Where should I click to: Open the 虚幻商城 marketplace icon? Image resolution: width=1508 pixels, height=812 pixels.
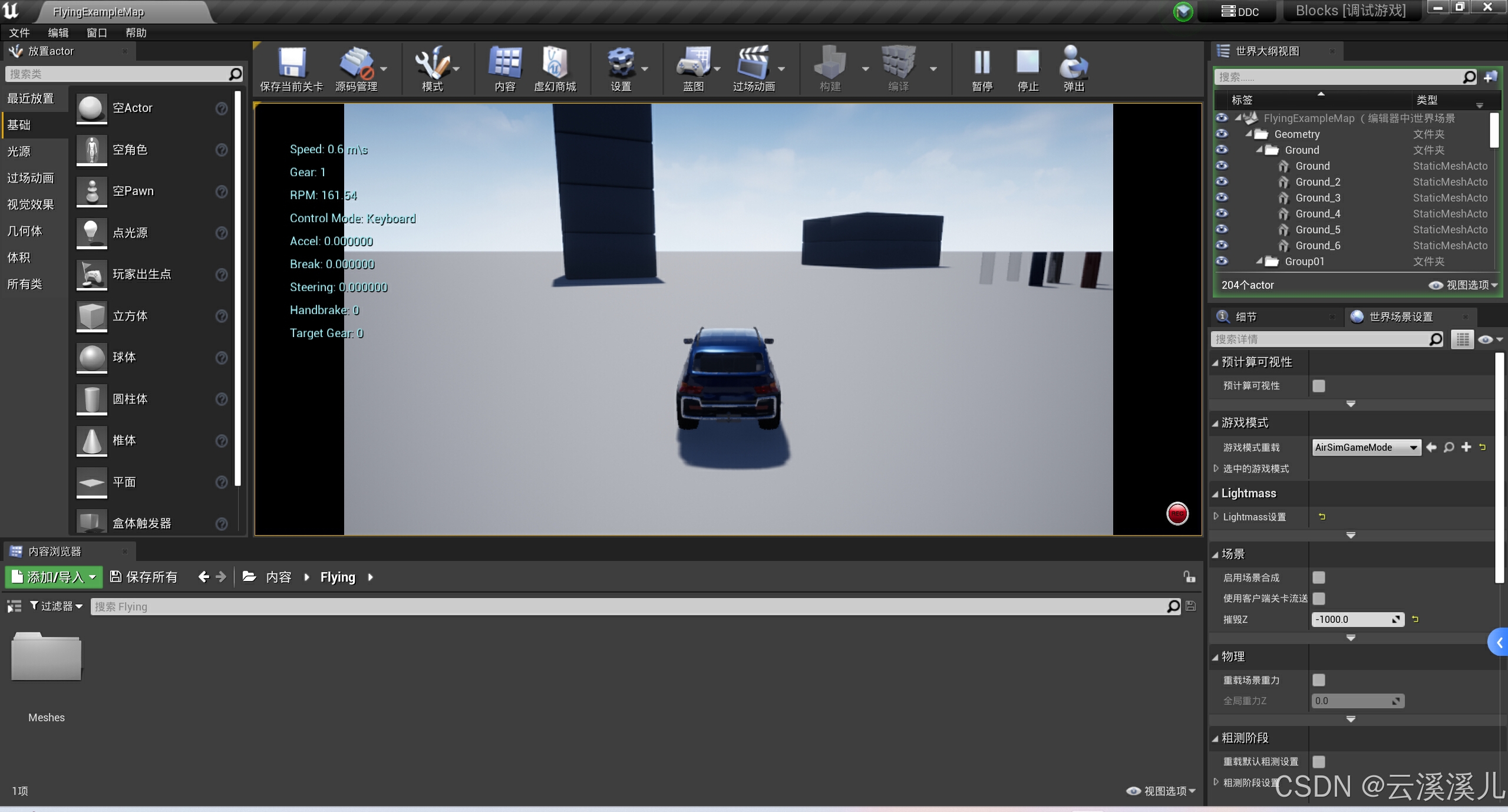pos(555,63)
